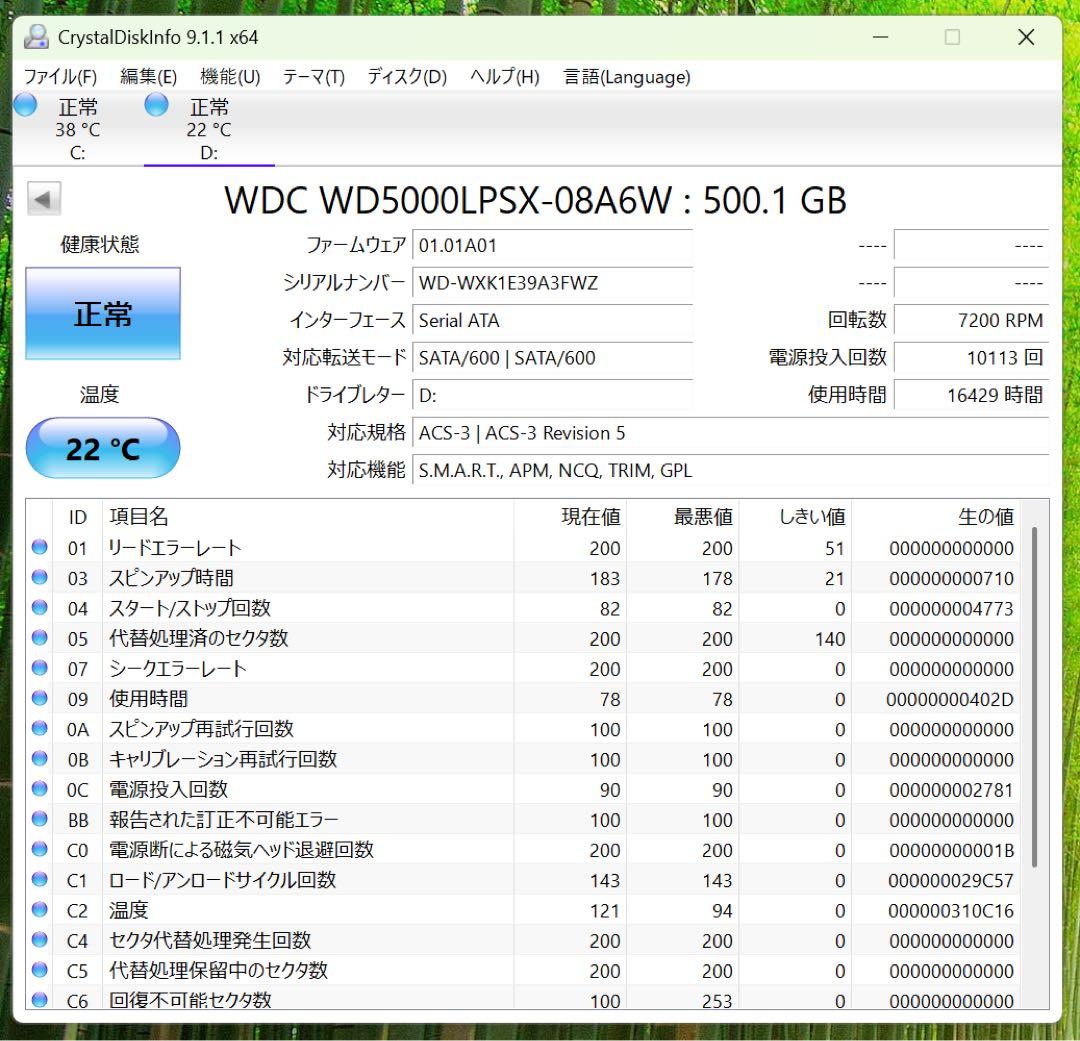Open the ファイル(F) menu
The image size is (1080, 1041).
coord(59,76)
